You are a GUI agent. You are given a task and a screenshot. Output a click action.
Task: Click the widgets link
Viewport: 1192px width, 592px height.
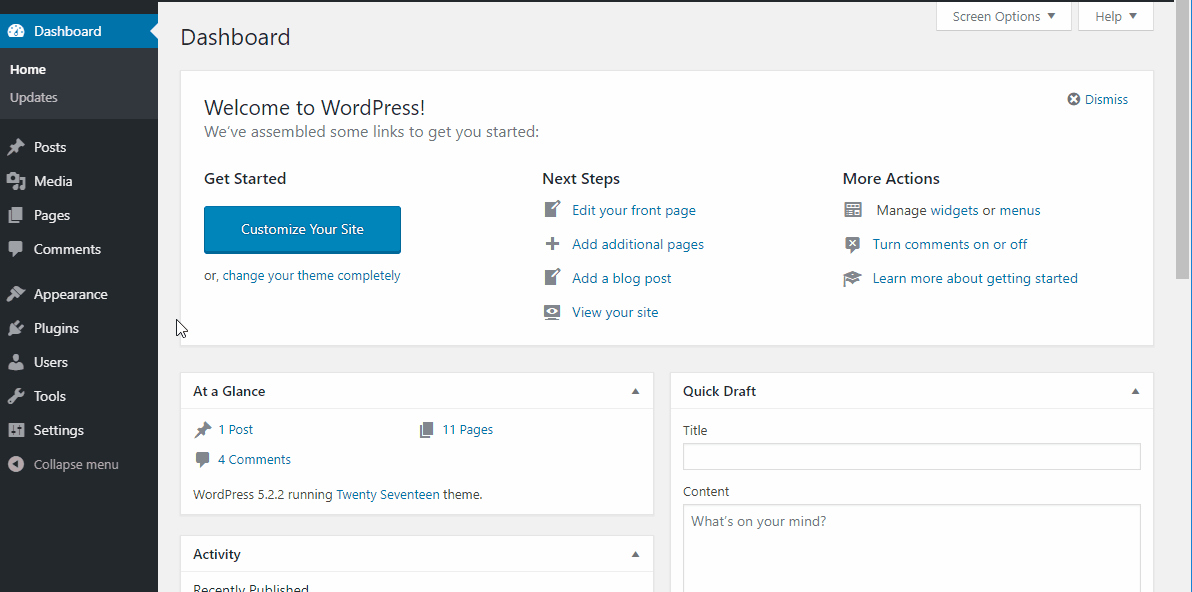[954, 211]
